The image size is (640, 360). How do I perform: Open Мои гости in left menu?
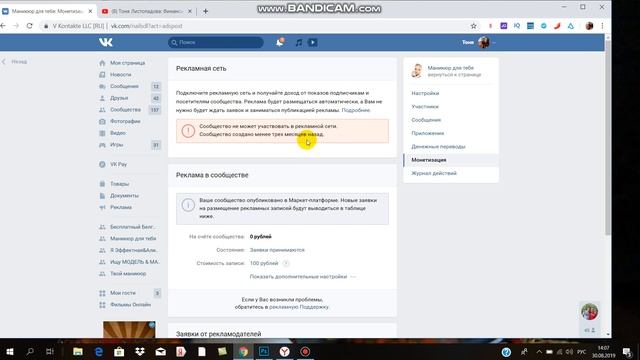[x=122, y=293]
